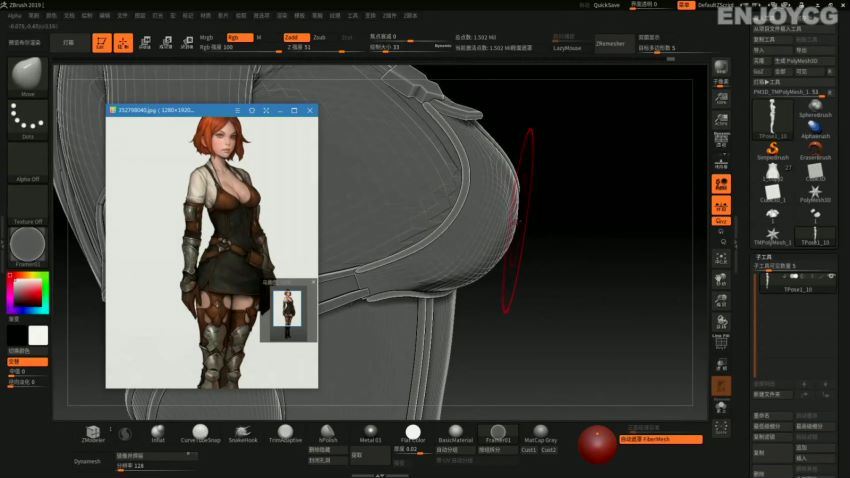Pick the Inflat brush

158,433
